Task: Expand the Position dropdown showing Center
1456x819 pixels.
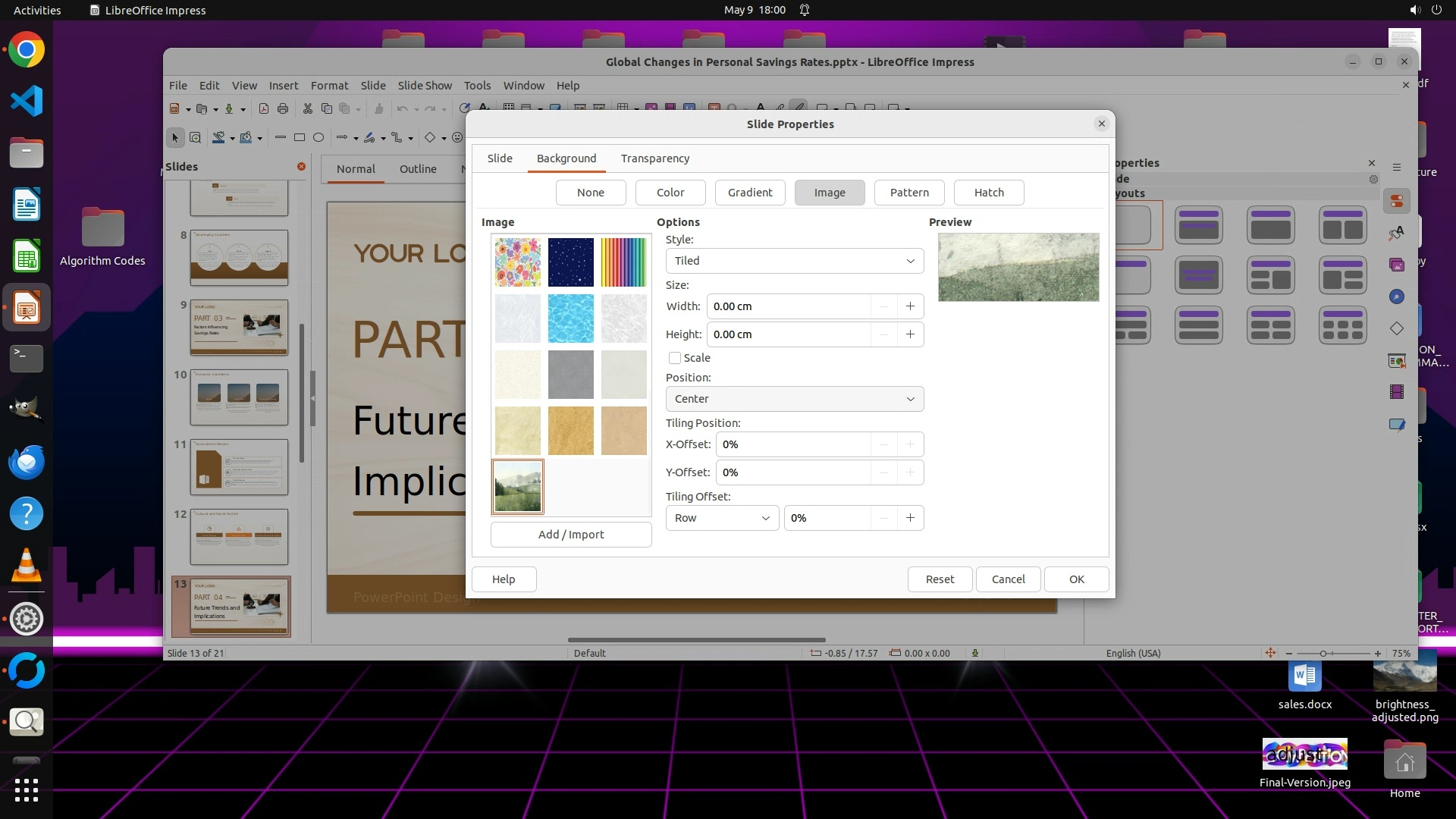Action: click(x=794, y=399)
